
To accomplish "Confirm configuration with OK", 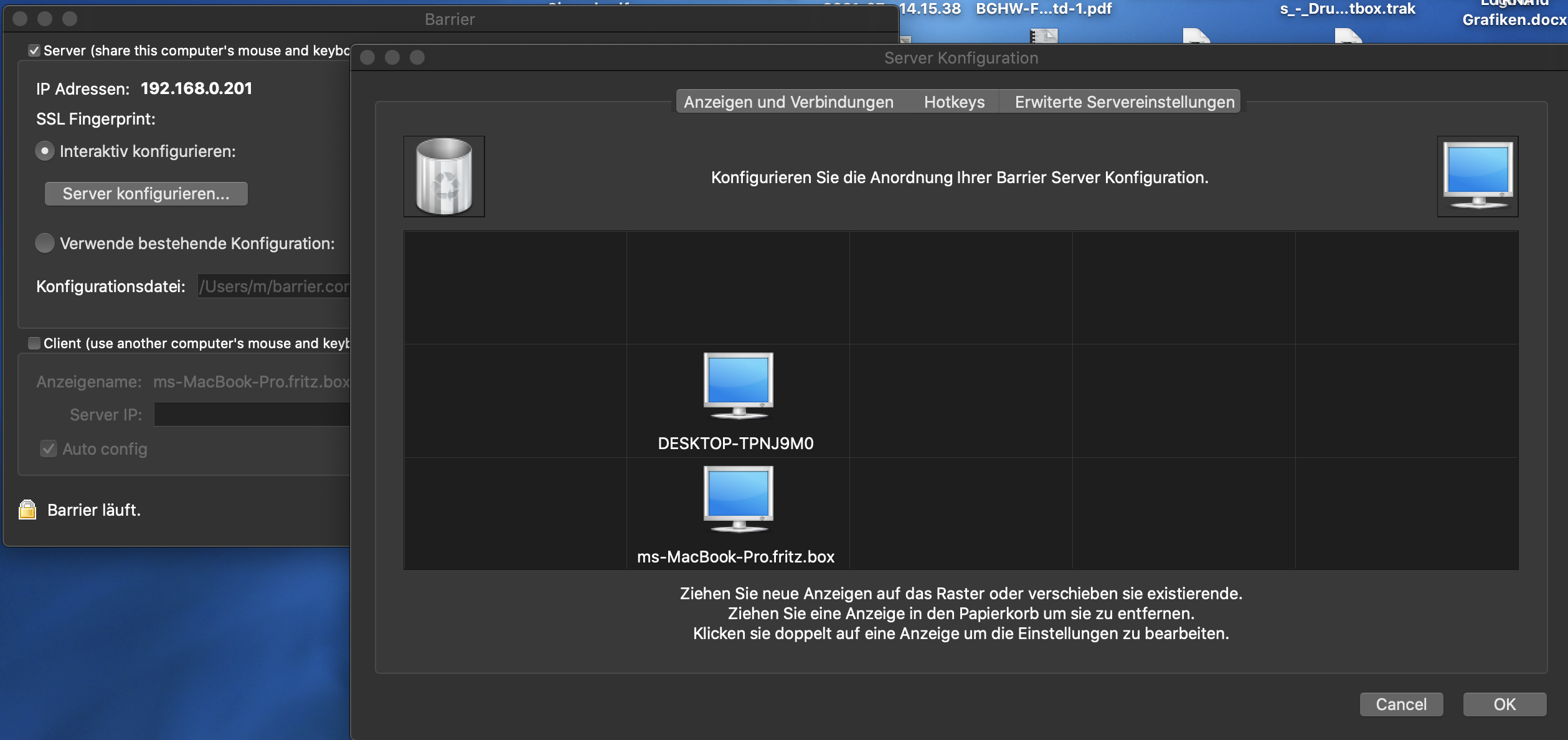I will pyautogui.click(x=1506, y=704).
